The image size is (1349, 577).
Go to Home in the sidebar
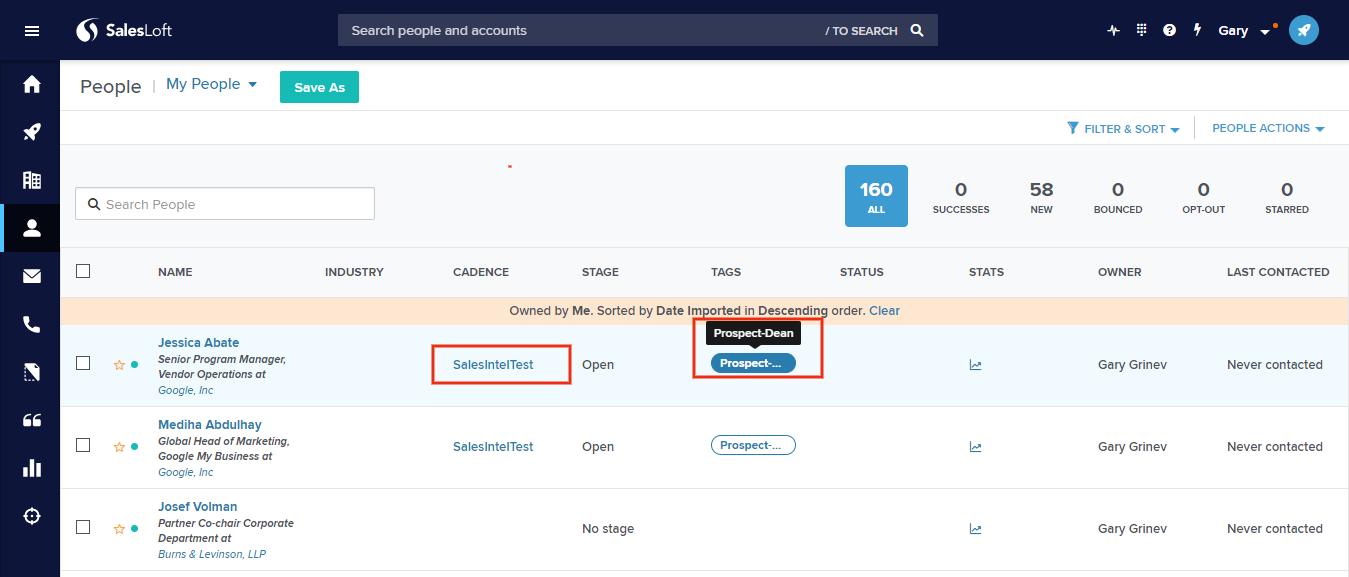click(x=32, y=84)
